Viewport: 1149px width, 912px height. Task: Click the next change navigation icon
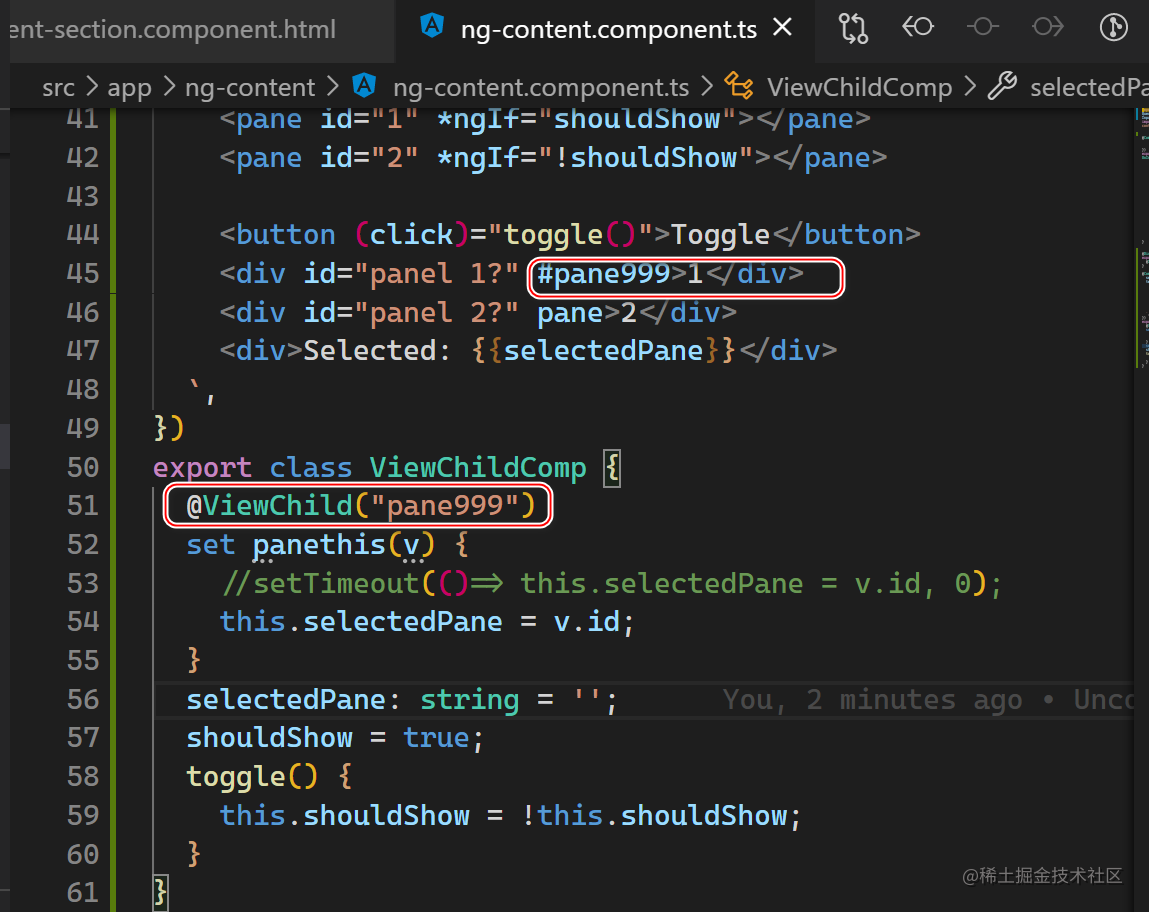(1048, 28)
